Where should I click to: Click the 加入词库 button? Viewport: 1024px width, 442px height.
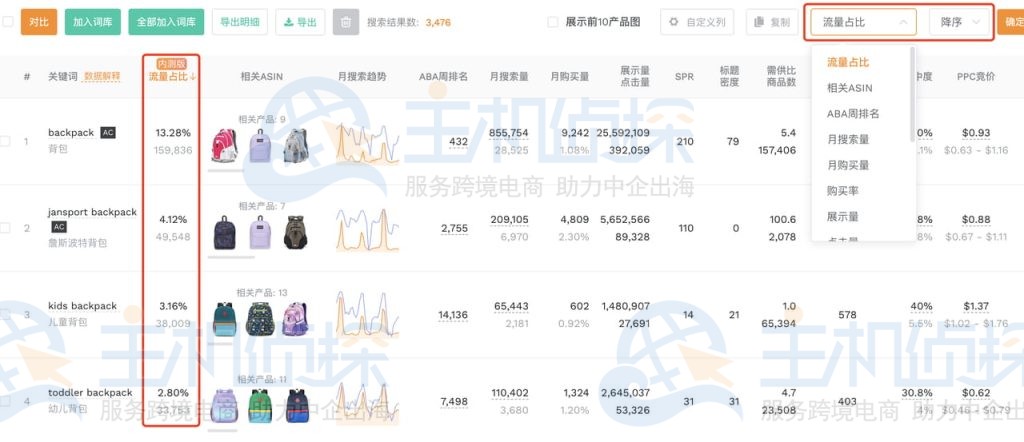[93, 22]
